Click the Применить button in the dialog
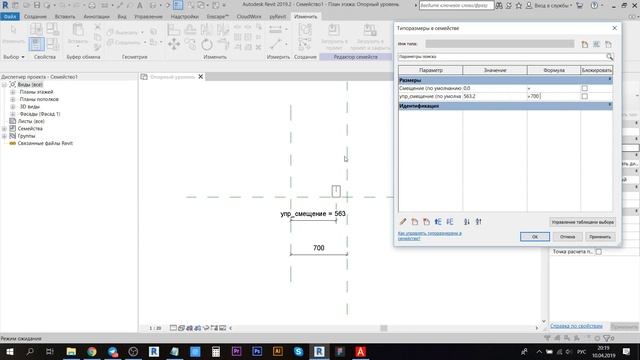The image size is (640, 360). [x=600, y=237]
